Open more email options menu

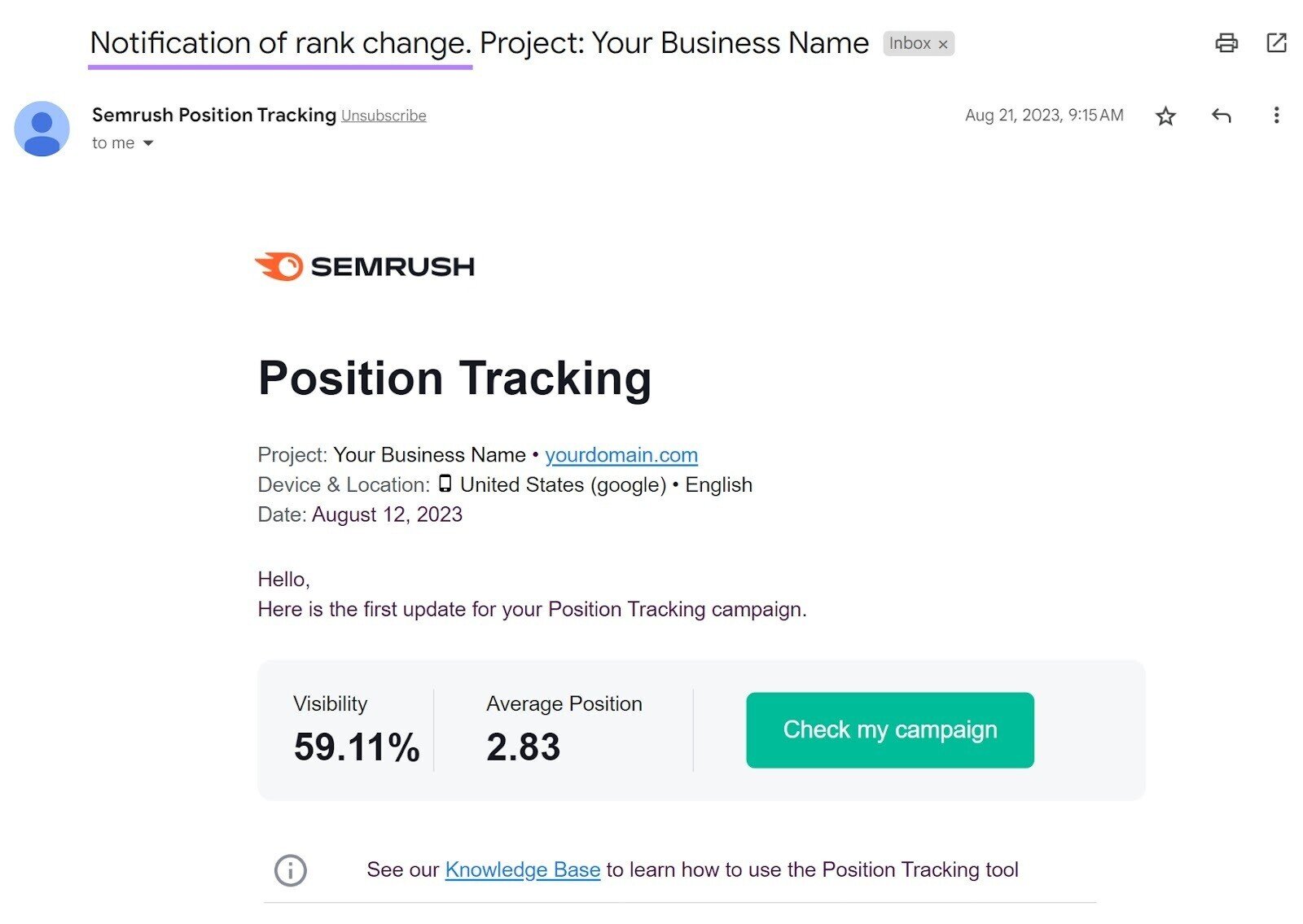click(1275, 116)
